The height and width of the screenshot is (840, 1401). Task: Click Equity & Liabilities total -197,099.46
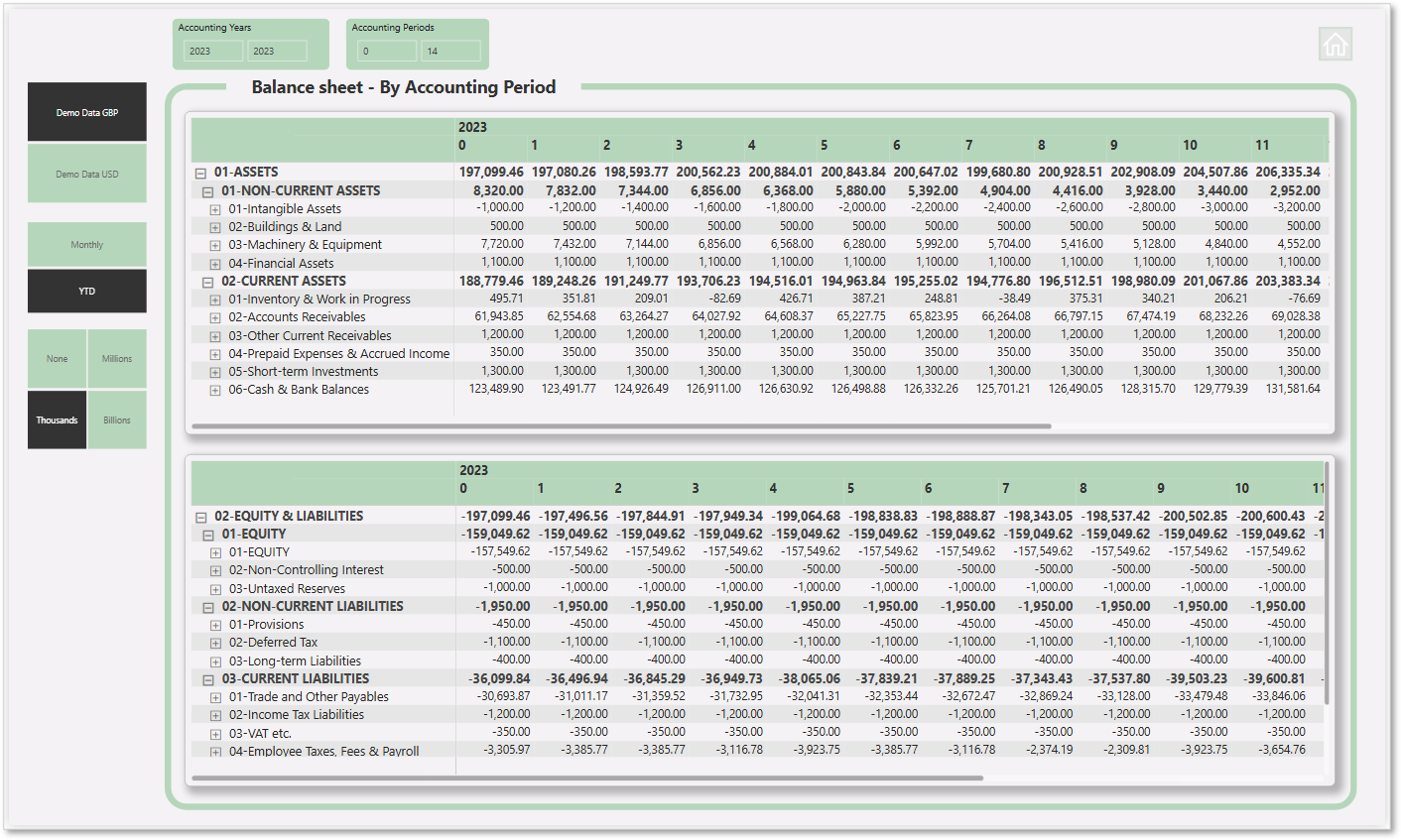(495, 516)
